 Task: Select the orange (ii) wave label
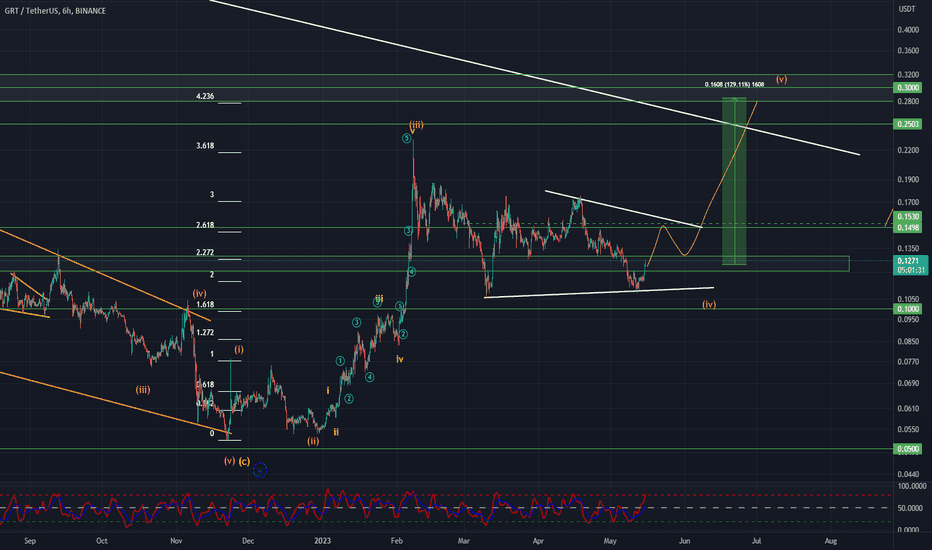pyautogui.click(x=313, y=441)
